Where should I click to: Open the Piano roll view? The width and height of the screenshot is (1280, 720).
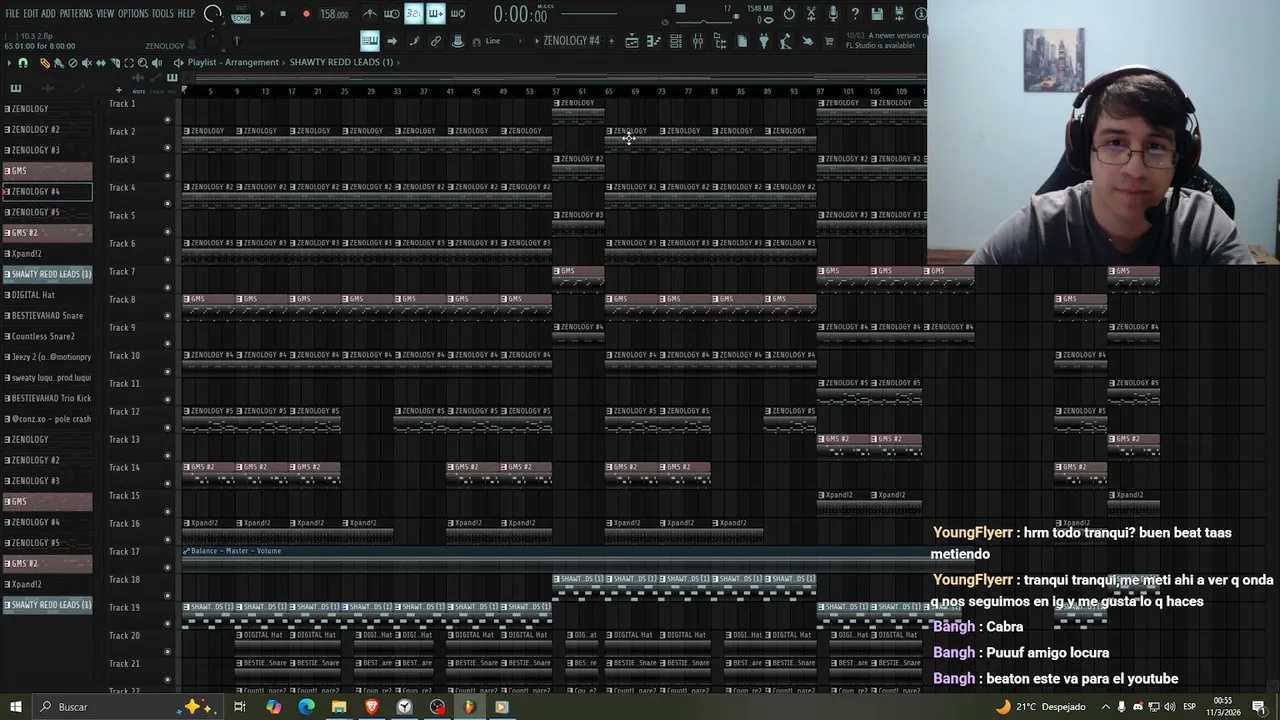(x=653, y=41)
